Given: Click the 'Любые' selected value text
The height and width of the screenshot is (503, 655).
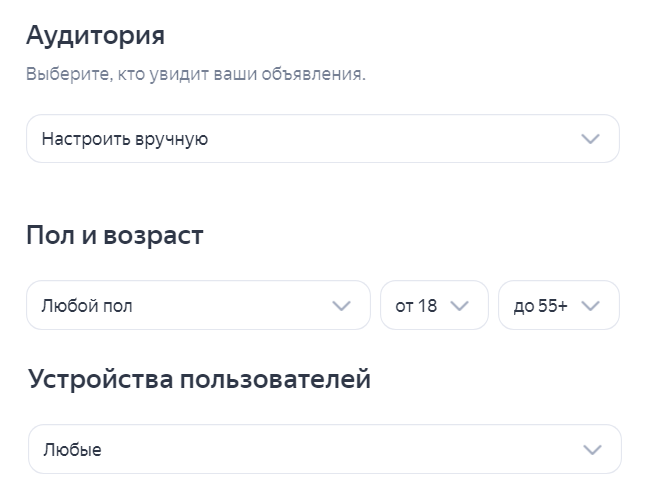Looking at the screenshot, I should (72, 450).
